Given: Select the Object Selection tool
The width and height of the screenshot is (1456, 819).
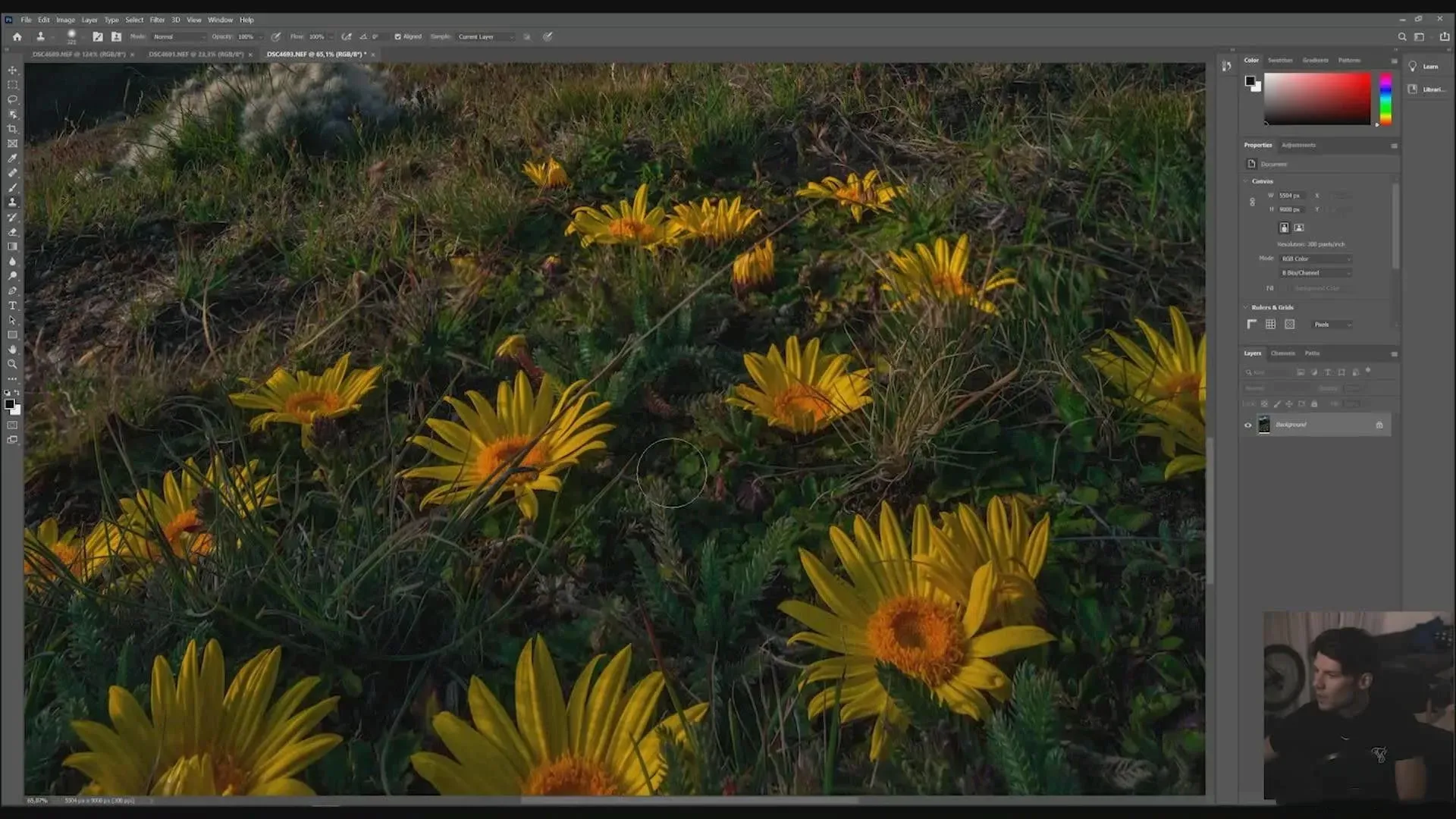Looking at the screenshot, I should point(12,114).
